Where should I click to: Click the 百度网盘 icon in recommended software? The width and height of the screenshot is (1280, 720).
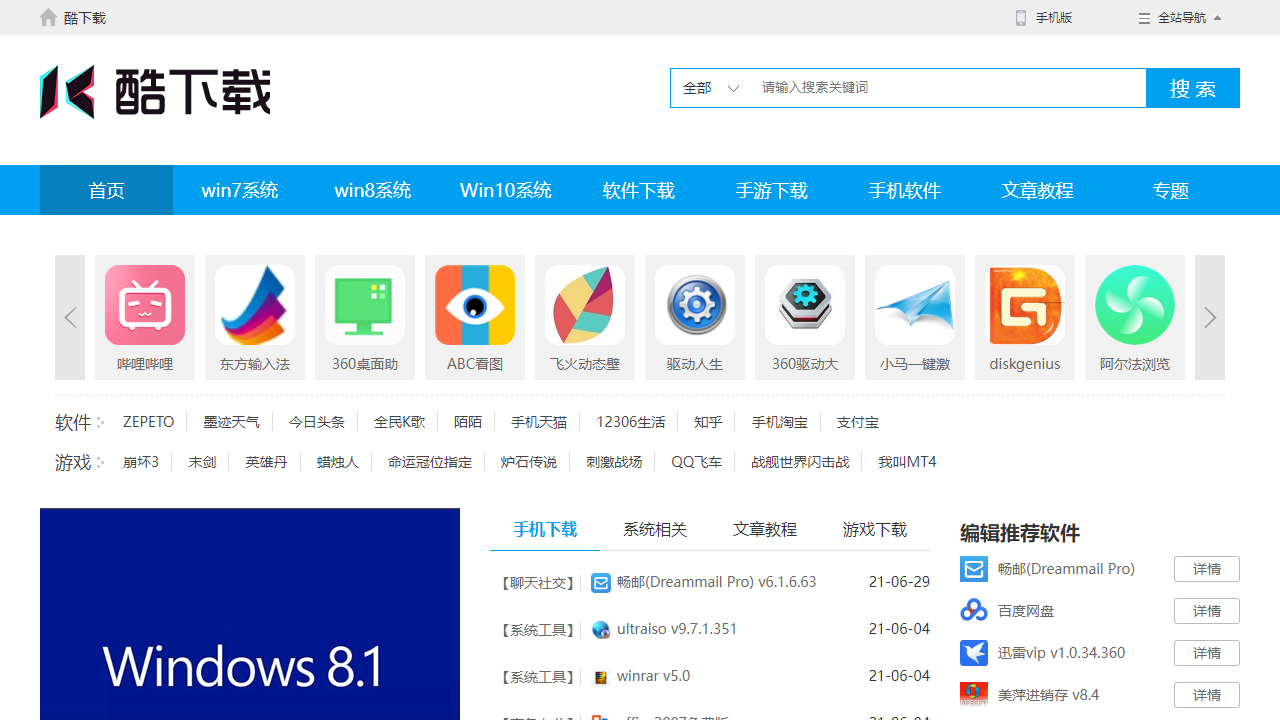tap(973, 610)
